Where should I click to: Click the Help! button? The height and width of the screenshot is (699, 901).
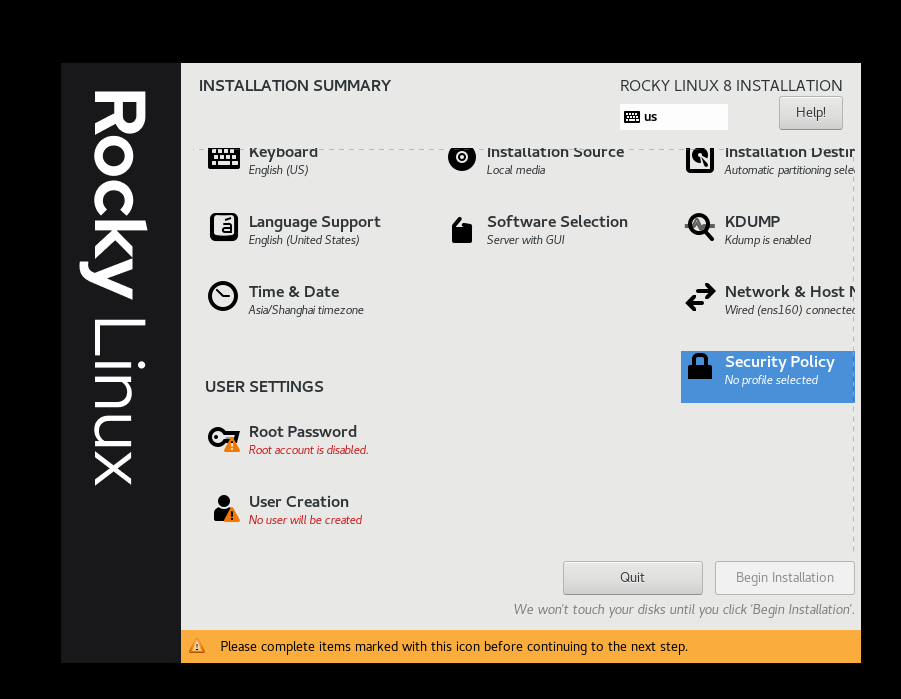(x=811, y=113)
